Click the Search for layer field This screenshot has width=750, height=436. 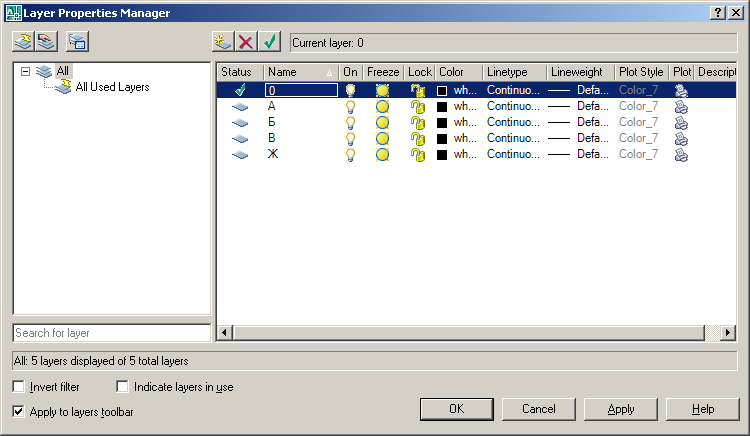click(x=111, y=333)
